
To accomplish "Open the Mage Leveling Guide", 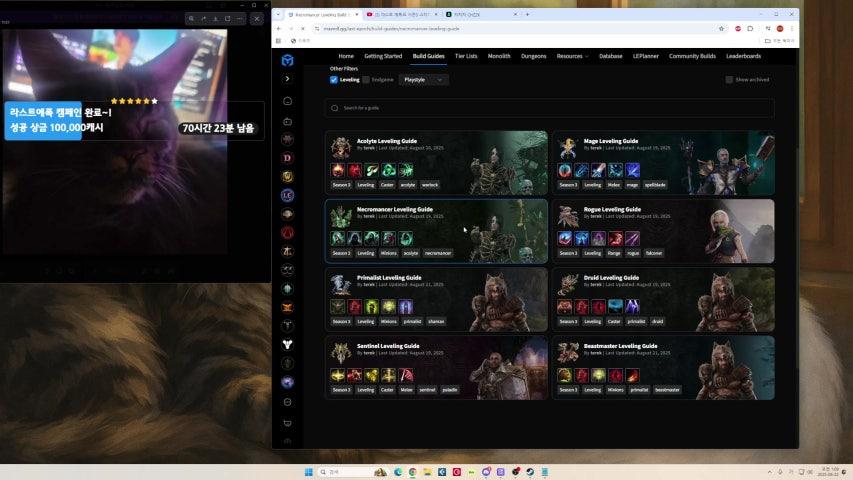I will point(663,163).
